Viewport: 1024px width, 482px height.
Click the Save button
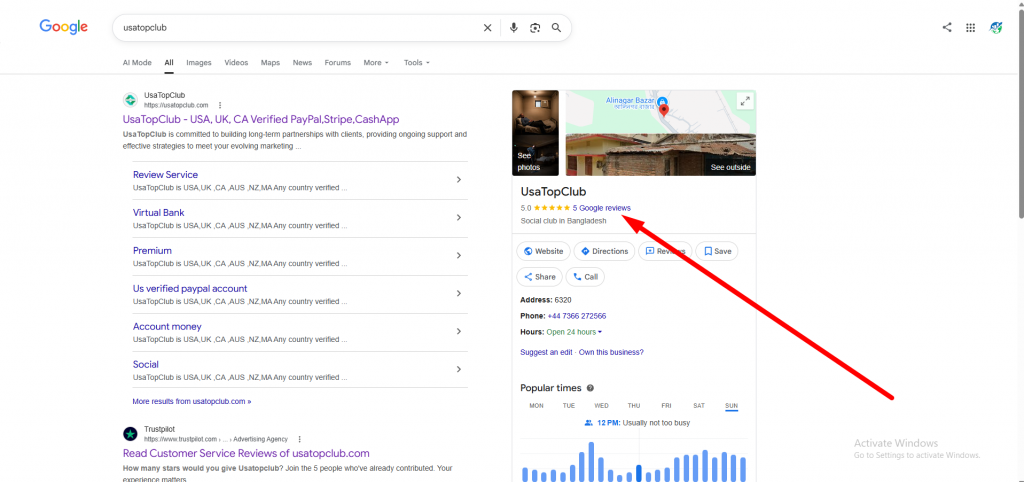tap(716, 251)
